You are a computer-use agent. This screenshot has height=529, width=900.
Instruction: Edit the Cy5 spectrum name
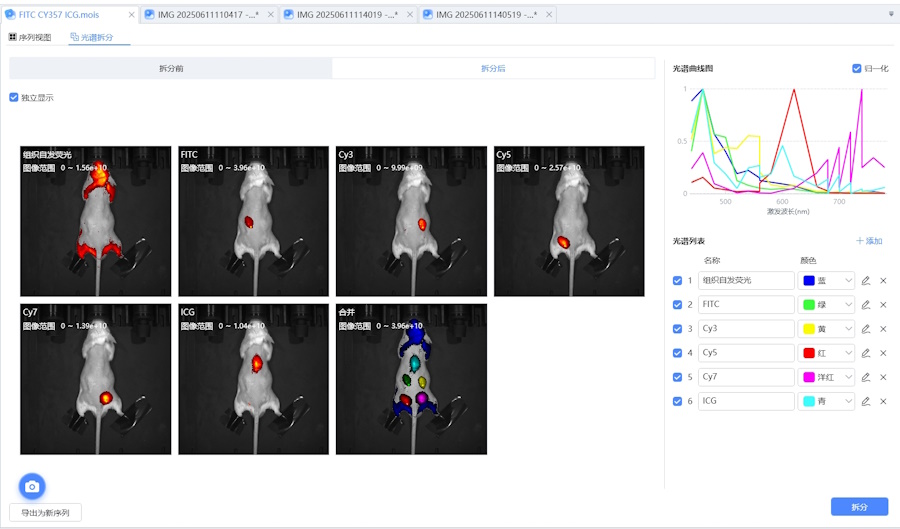click(746, 353)
